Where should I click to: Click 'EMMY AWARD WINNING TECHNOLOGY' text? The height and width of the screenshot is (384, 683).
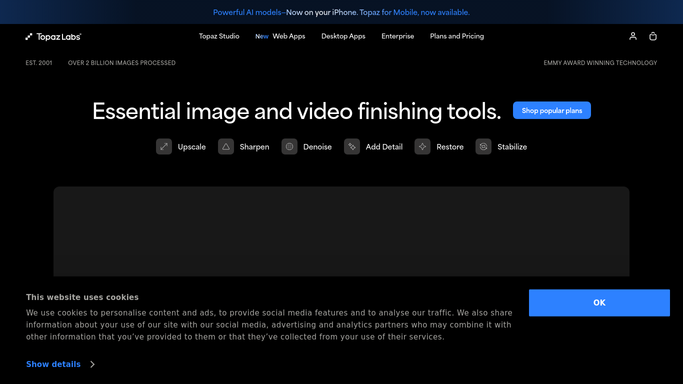[x=600, y=63]
